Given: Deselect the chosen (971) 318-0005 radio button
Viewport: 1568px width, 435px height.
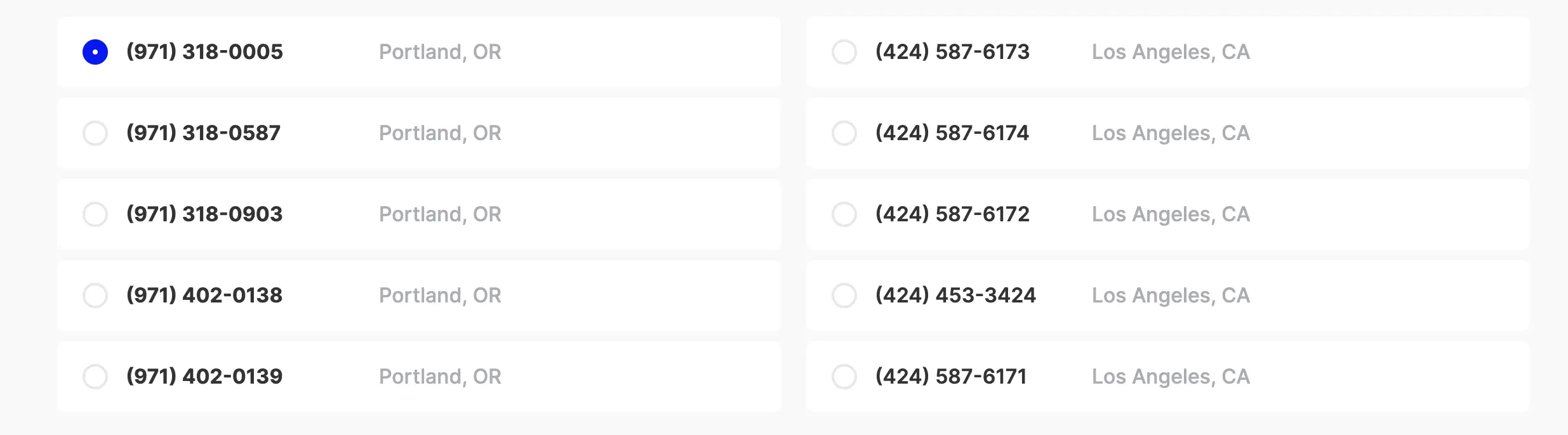Looking at the screenshot, I should click(95, 52).
